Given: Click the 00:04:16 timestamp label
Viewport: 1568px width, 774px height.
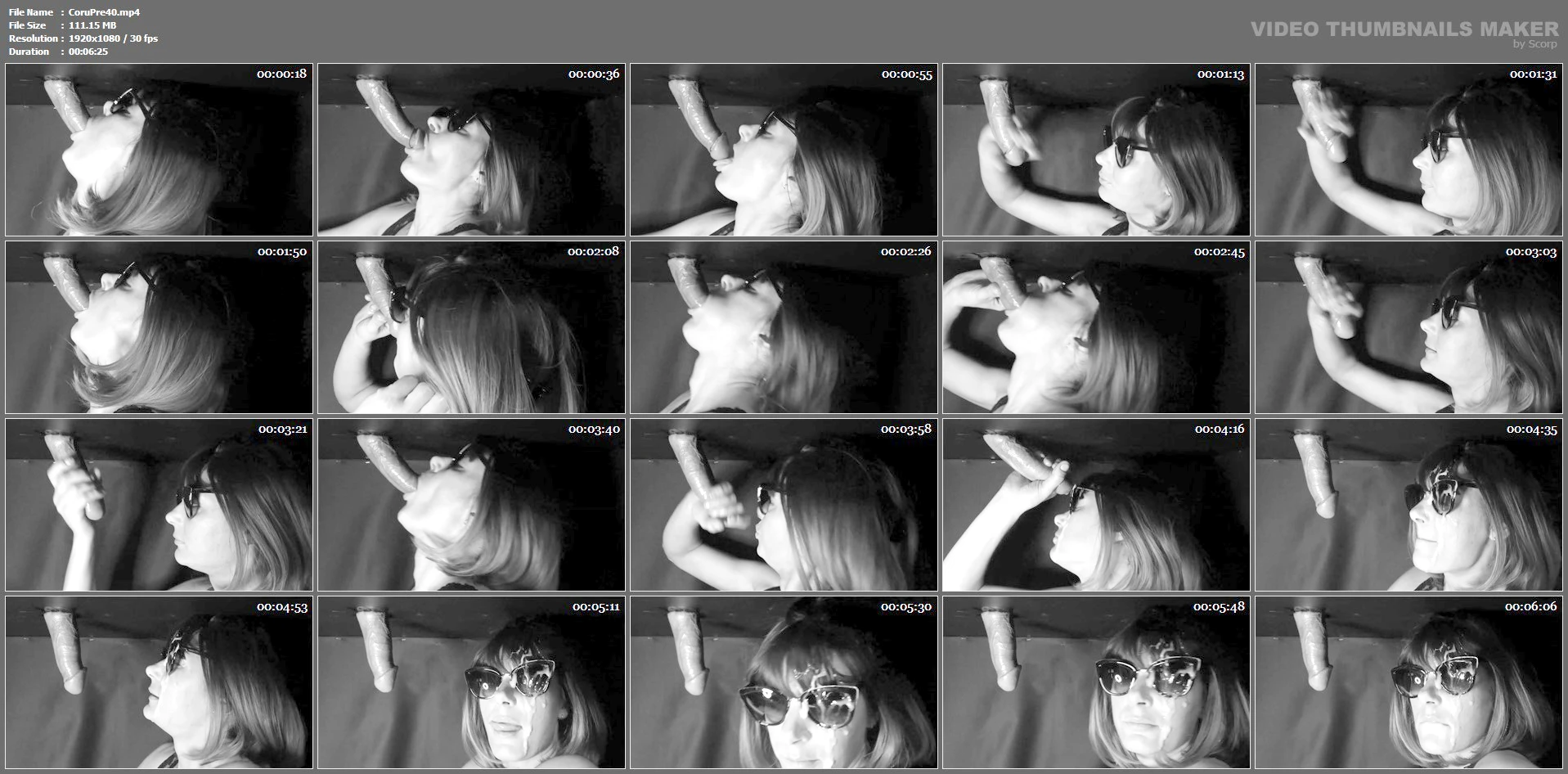Looking at the screenshot, I should (x=1220, y=430).
